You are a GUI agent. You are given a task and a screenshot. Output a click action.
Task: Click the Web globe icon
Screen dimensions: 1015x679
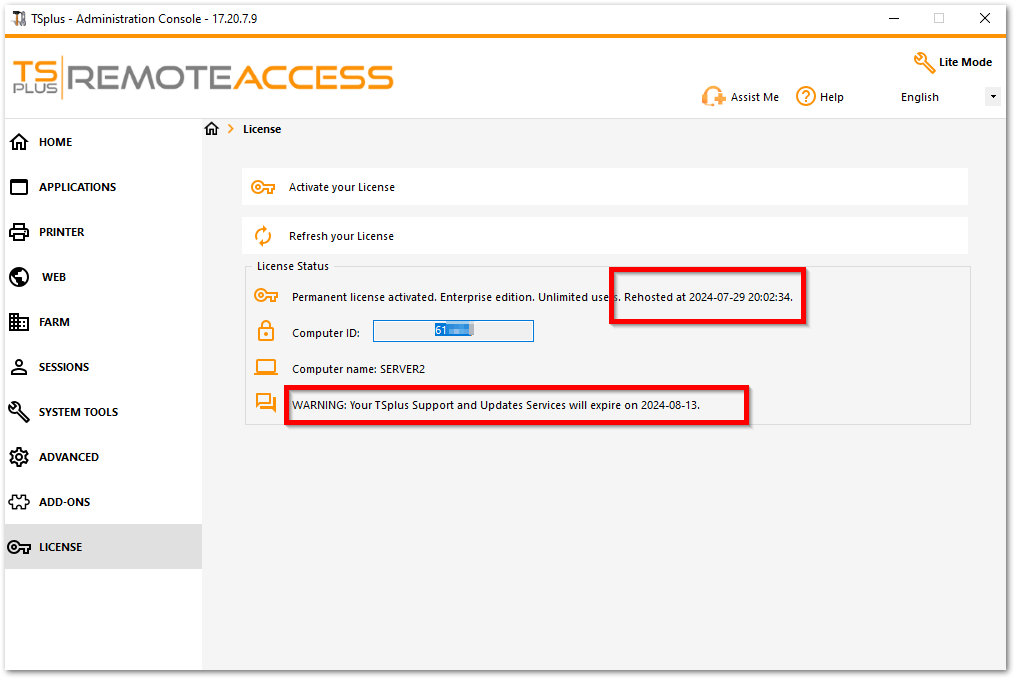coord(19,277)
